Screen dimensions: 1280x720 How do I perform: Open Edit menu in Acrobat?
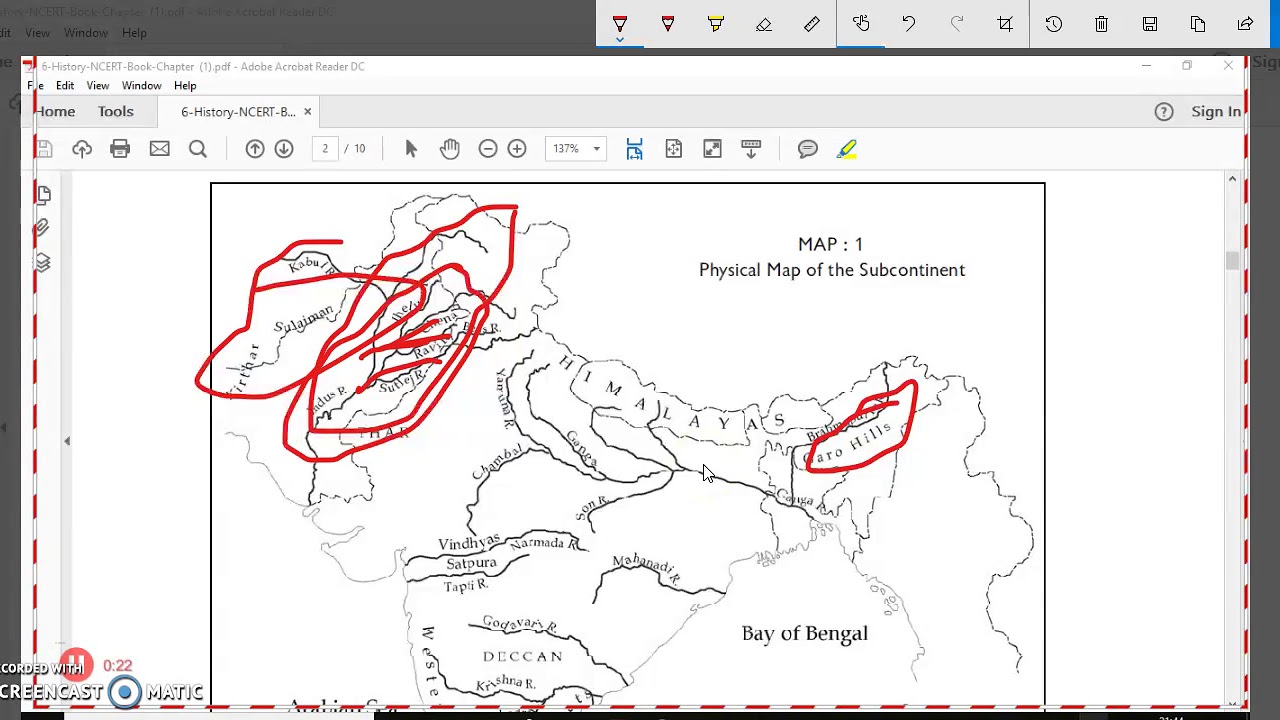pyautogui.click(x=65, y=86)
